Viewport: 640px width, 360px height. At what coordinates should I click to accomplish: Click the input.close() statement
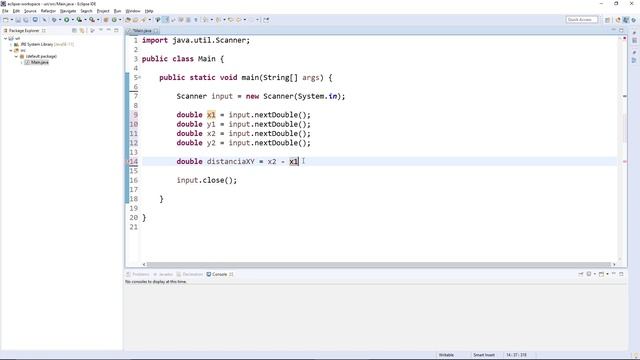tap(207, 180)
